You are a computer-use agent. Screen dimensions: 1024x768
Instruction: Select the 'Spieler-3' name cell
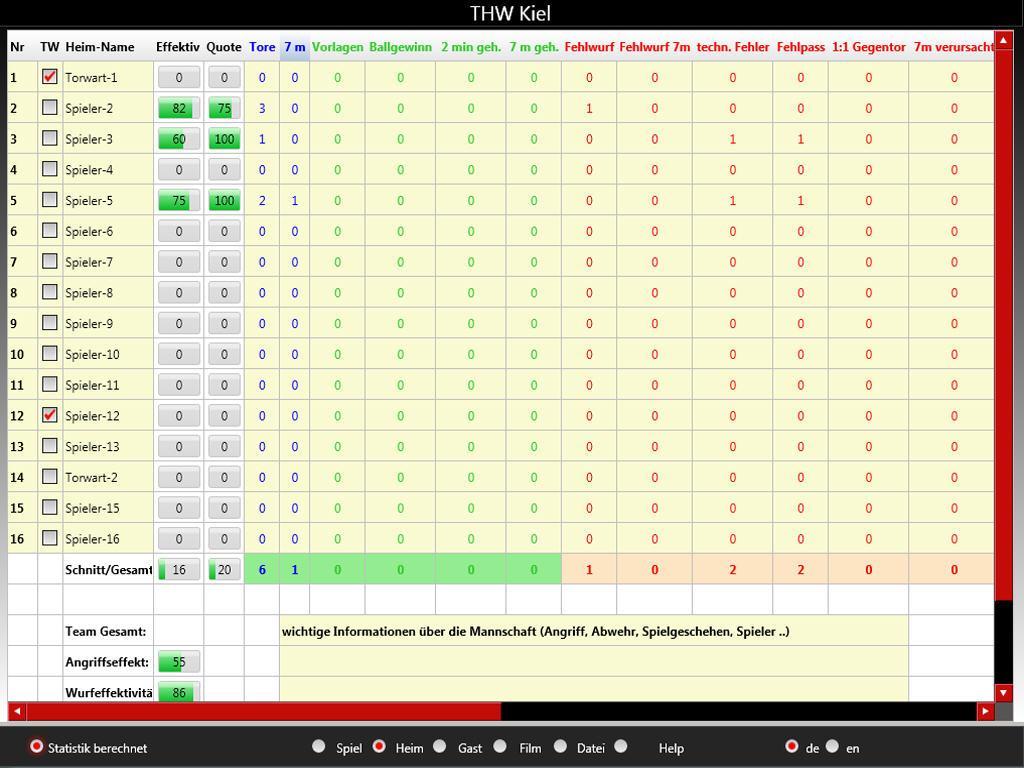tap(108, 139)
